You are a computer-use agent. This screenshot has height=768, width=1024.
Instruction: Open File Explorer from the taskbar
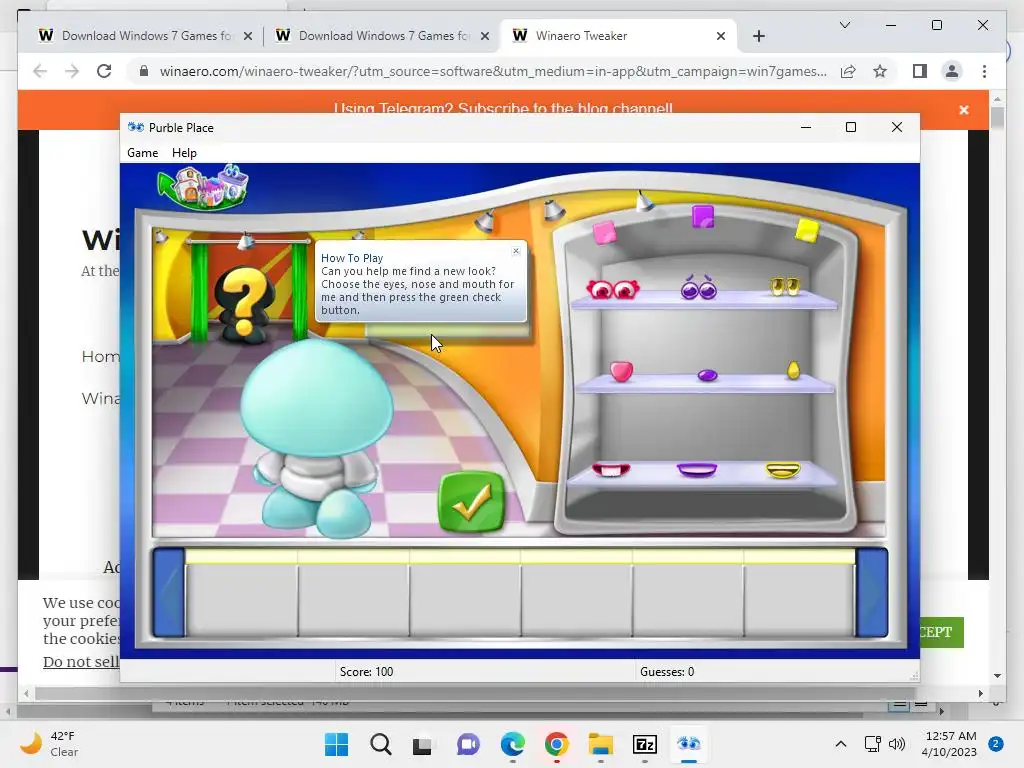pyautogui.click(x=600, y=744)
